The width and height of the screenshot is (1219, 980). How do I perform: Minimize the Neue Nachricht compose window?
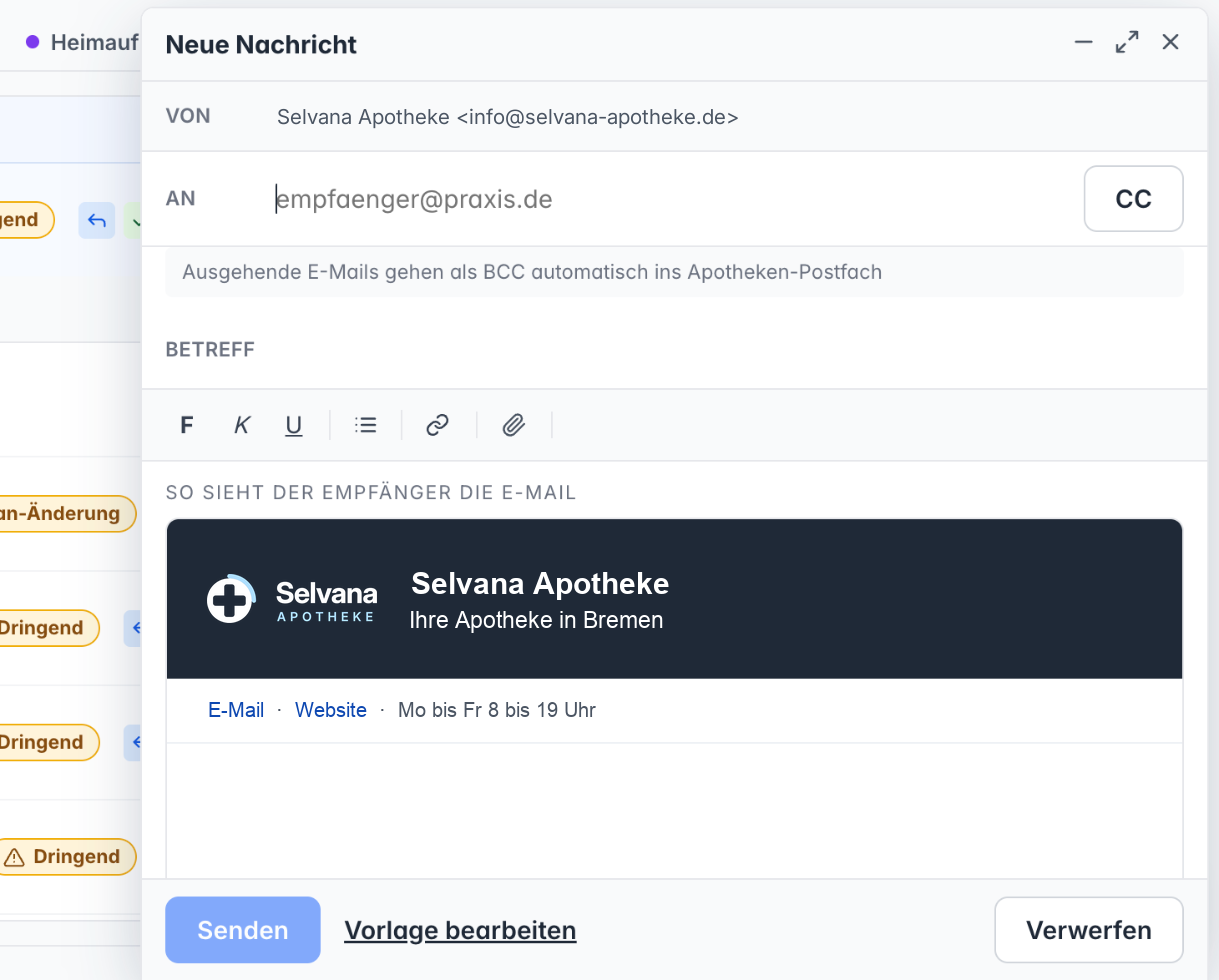(x=1083, y=42)
